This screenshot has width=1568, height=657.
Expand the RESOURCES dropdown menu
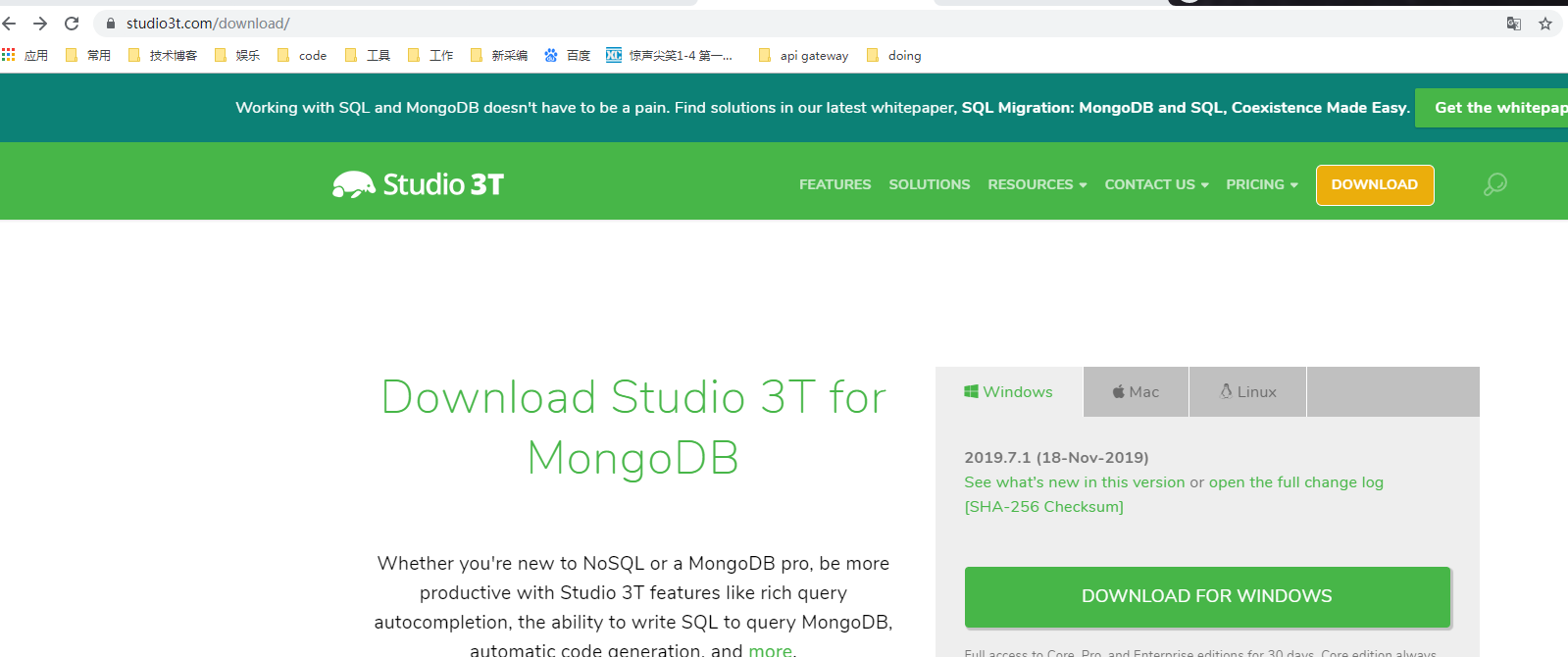[1037, 184]
